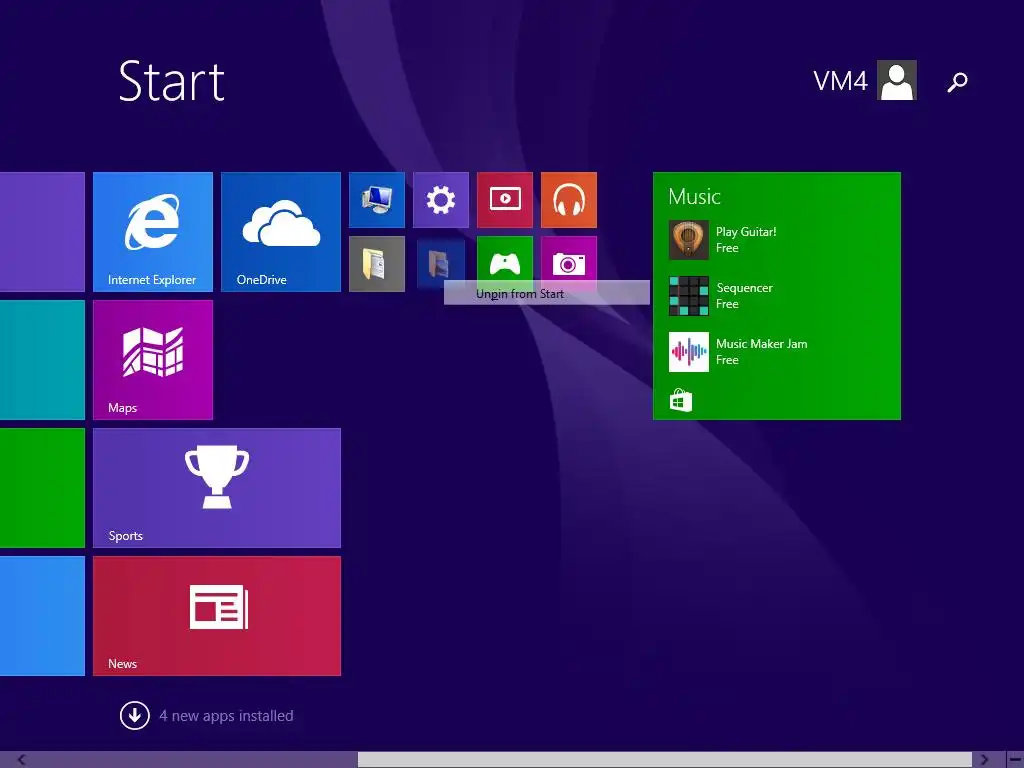Viewport: 1024px width, 768px height.
Task: Choose Unpin from Start menu entry
Action: click(x=547, y=293)
